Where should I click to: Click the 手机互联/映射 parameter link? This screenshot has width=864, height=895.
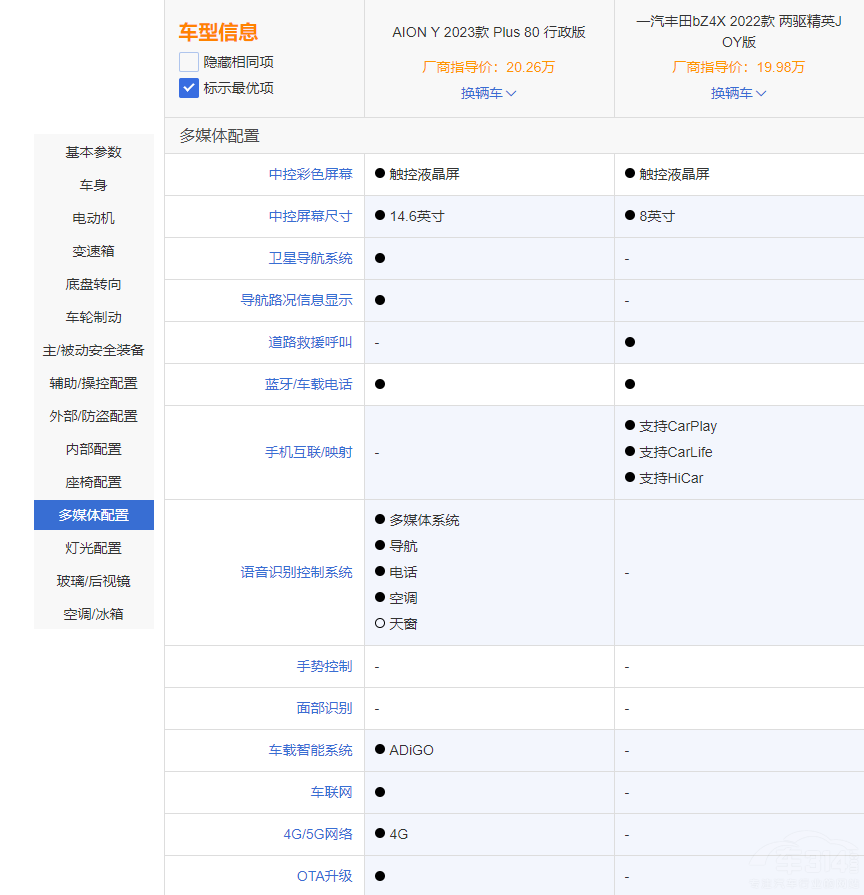tap(308, 452)
